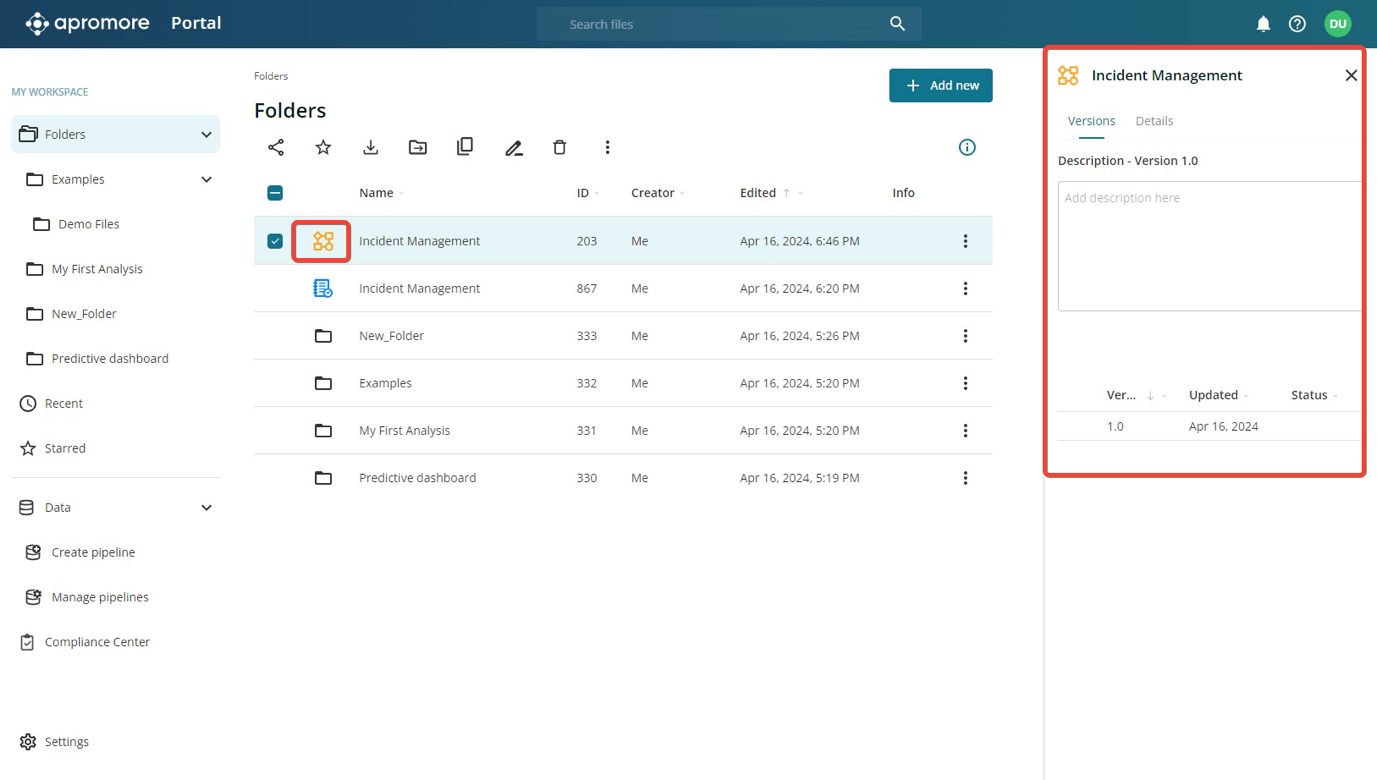Star the selected file using the toolbar
The width and height of the screenshot is (1377, 780).
(x=323, y=147)
